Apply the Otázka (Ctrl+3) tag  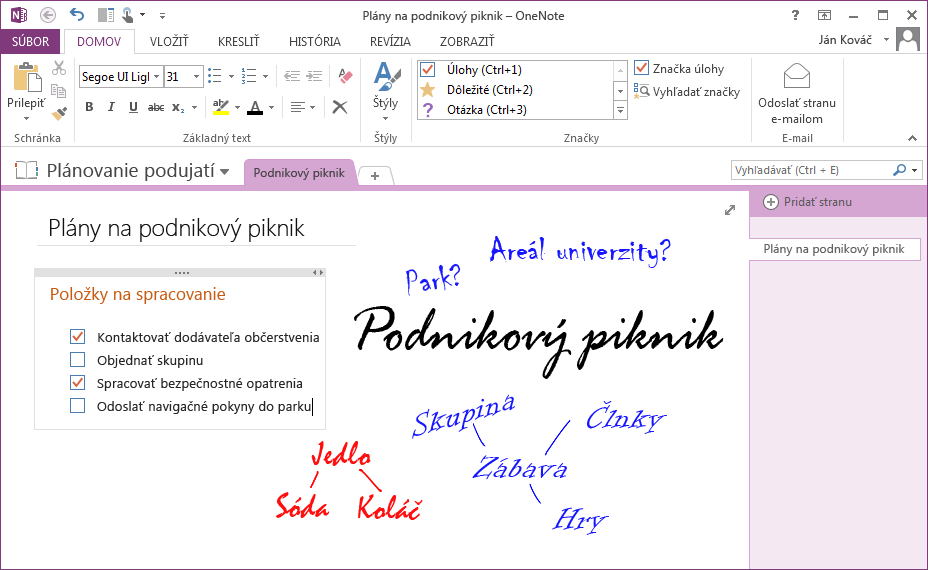(x=516, y=110)
